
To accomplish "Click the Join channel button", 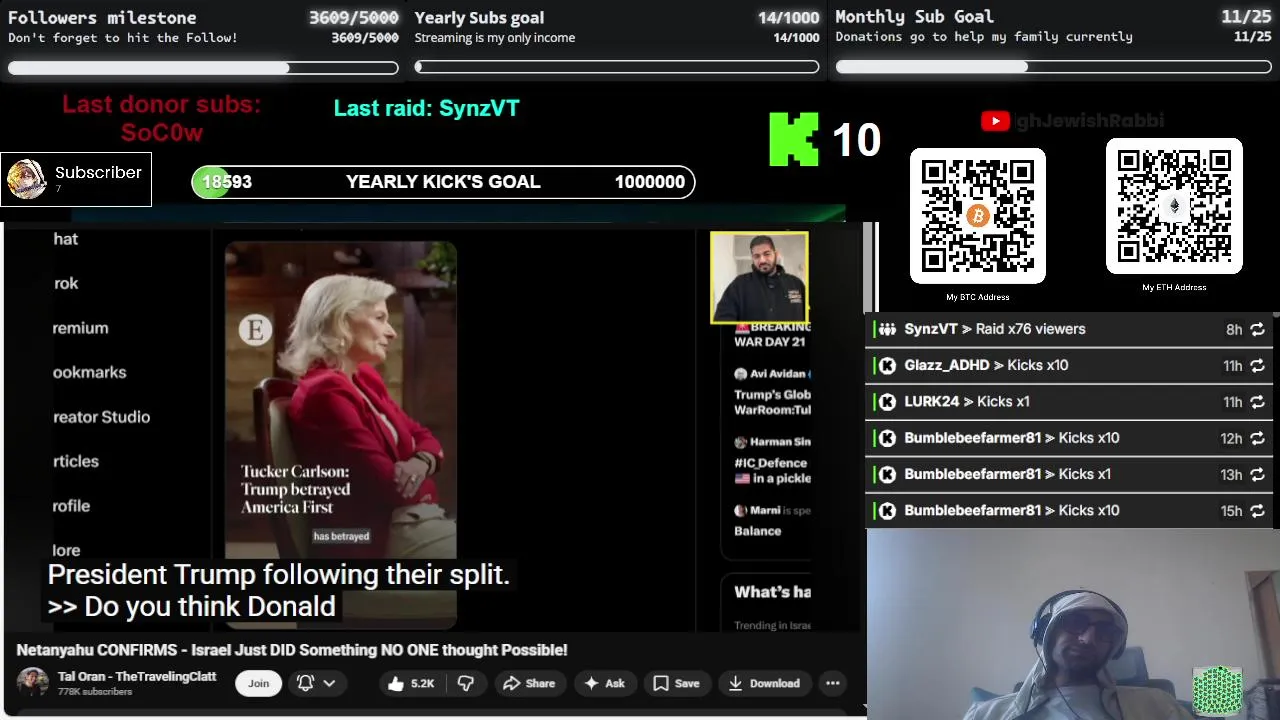I will click(x=258, y=683).
